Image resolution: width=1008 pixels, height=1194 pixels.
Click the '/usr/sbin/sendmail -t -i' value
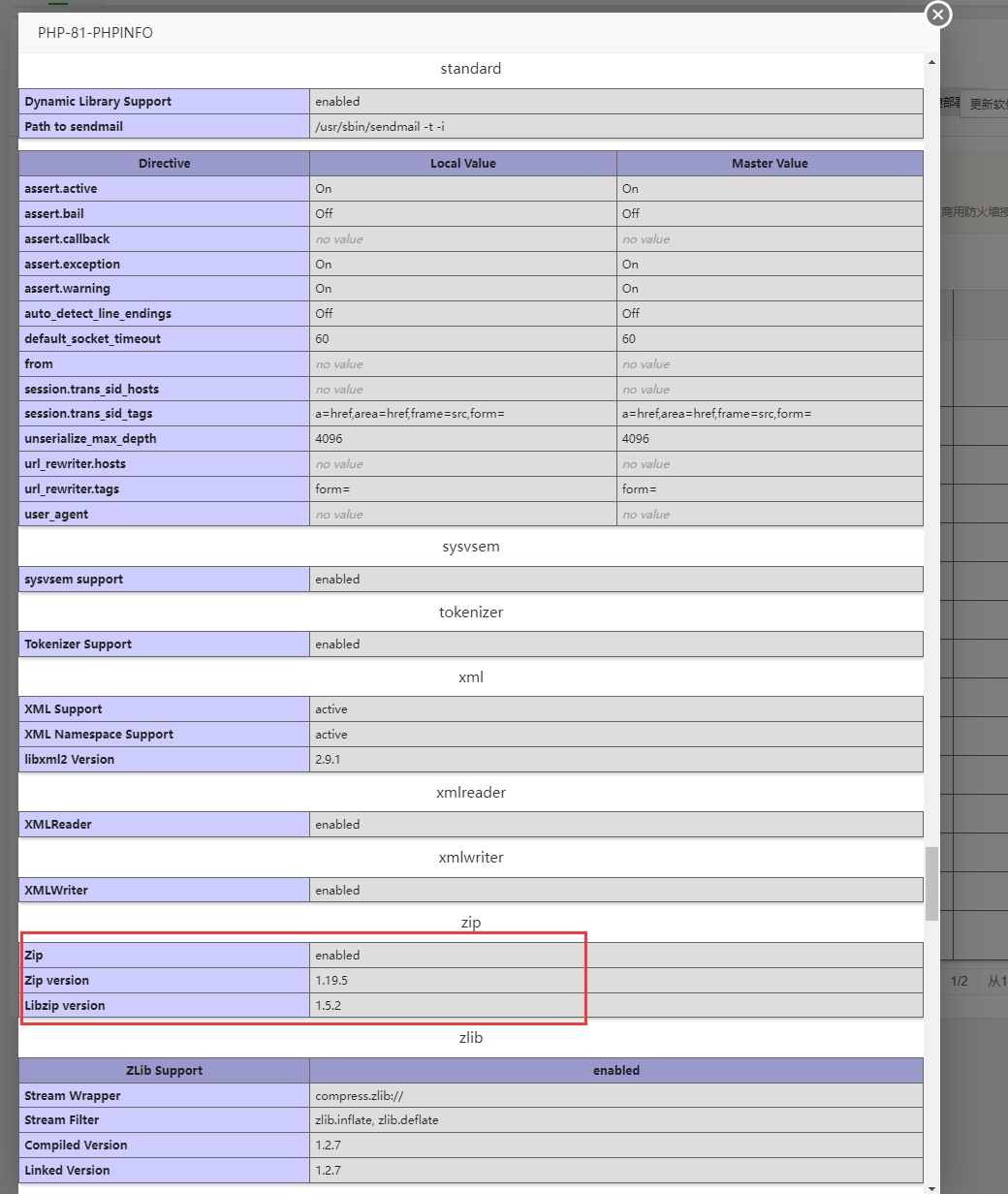click(x=380, y=127)
